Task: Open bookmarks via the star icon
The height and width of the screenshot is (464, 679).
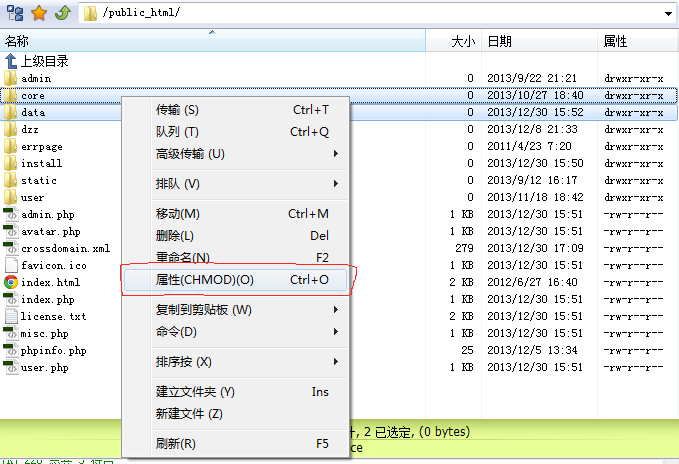Action: coord(39,13)
